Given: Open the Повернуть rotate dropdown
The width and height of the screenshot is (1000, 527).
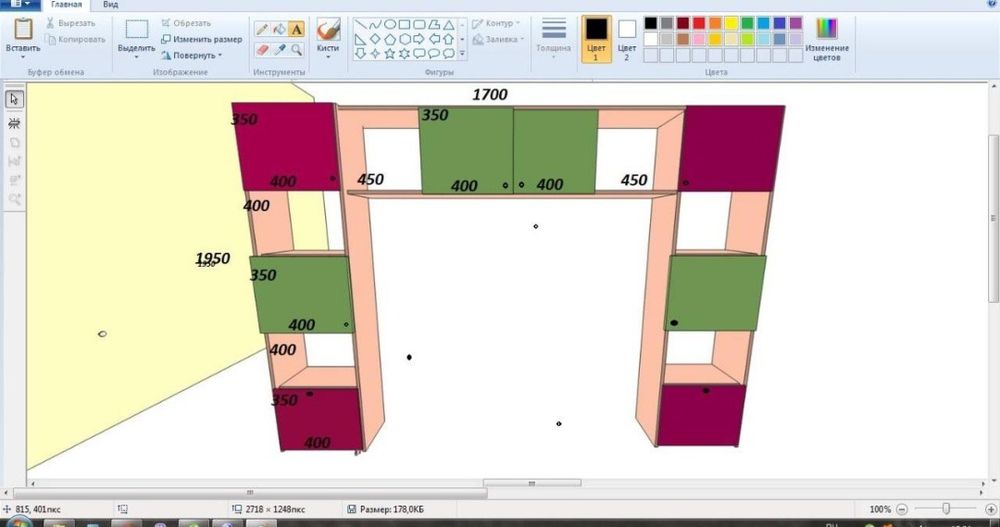Looking at the screenshot, I should click(192, 56).
